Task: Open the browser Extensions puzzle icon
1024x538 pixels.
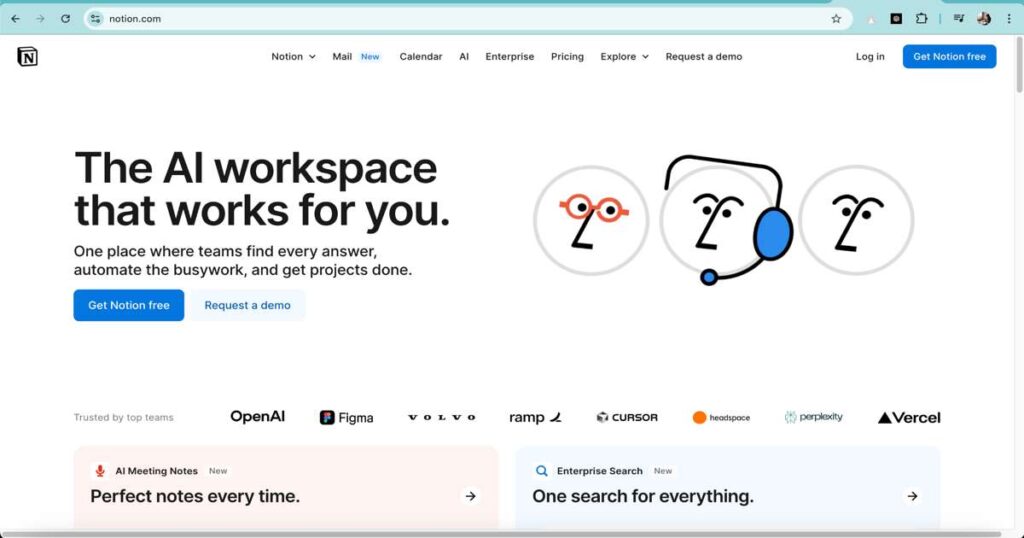Action: [921, 19]
